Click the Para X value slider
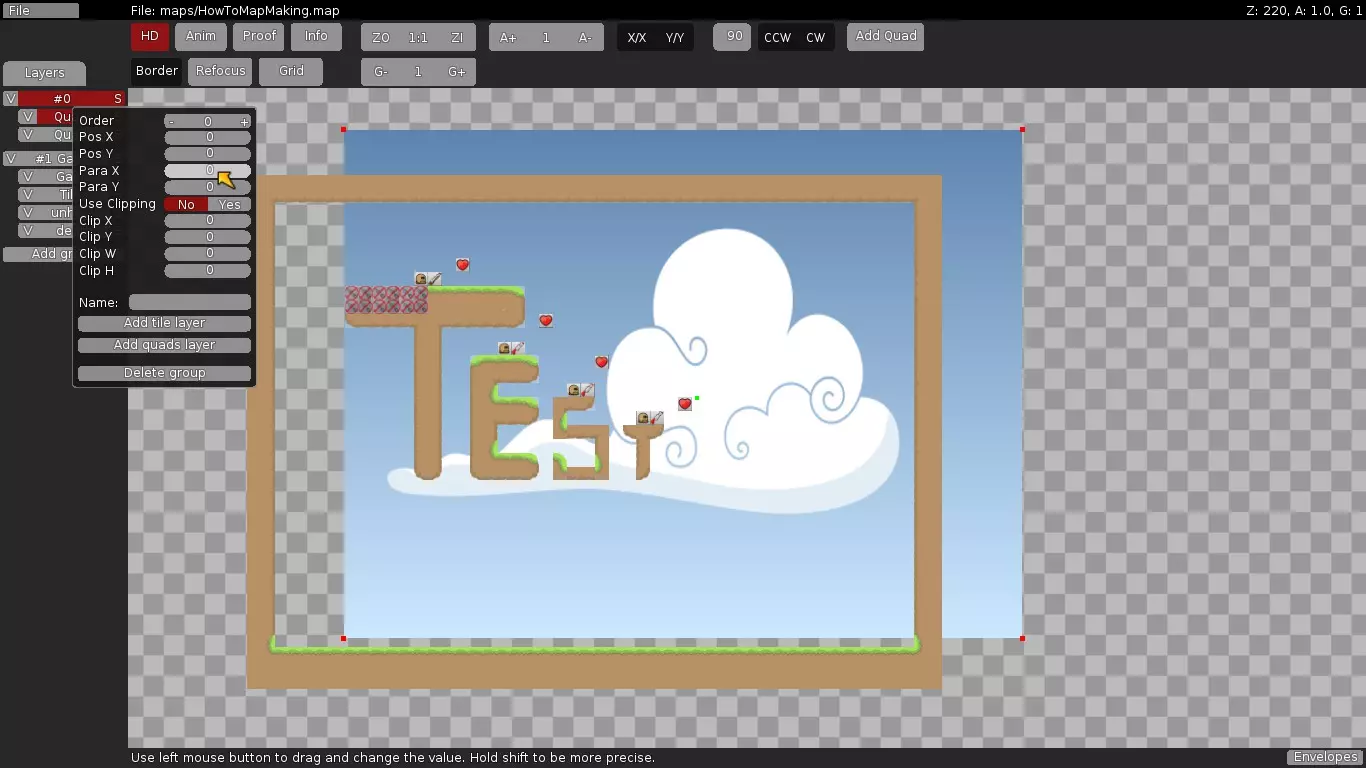The width and height of the screenshot is (1366, 768). tap(208, 171)
